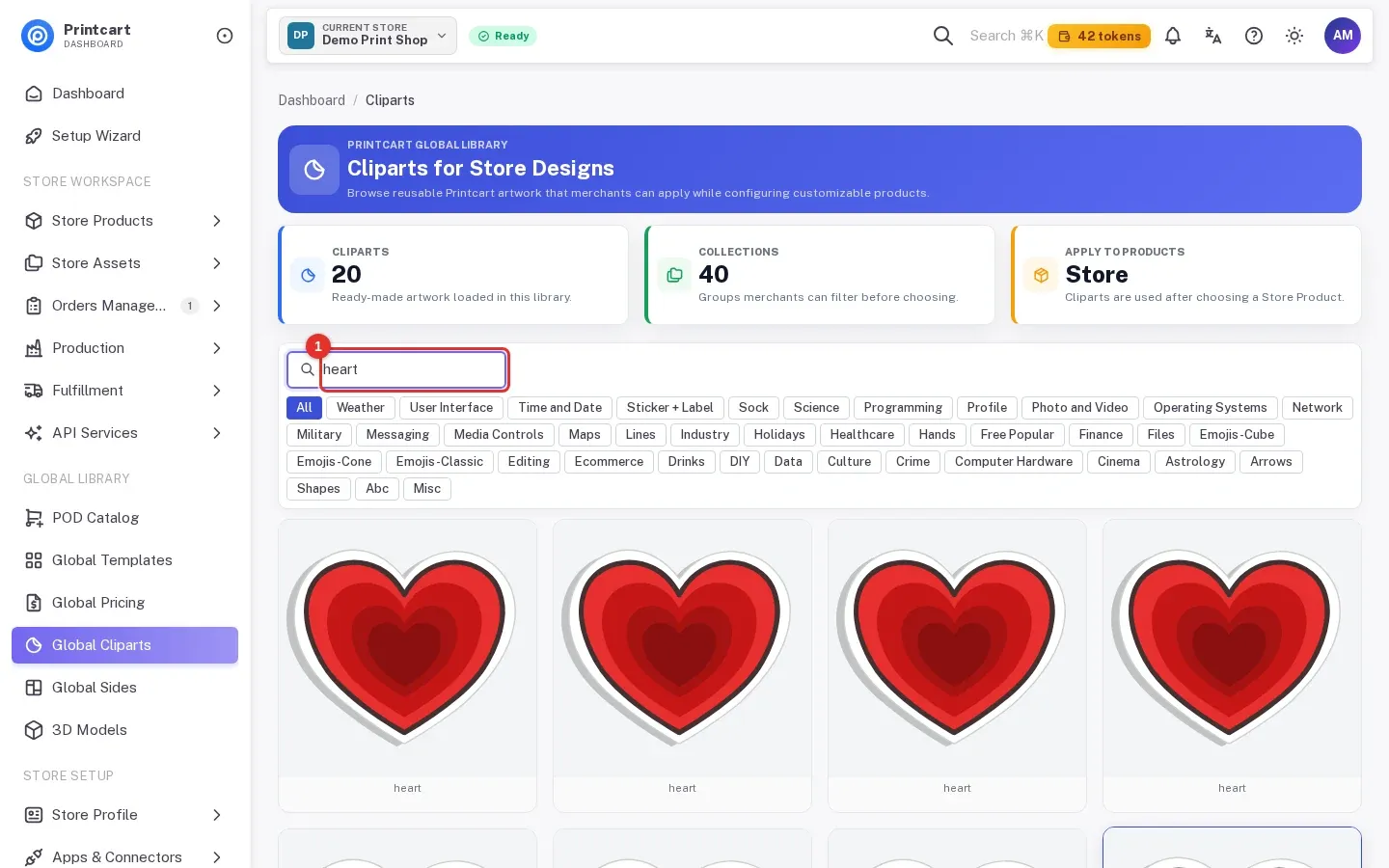1389x868 pixels.
Task: Filter cliparts by Shapes collection
Action: [x=318, y=489]
